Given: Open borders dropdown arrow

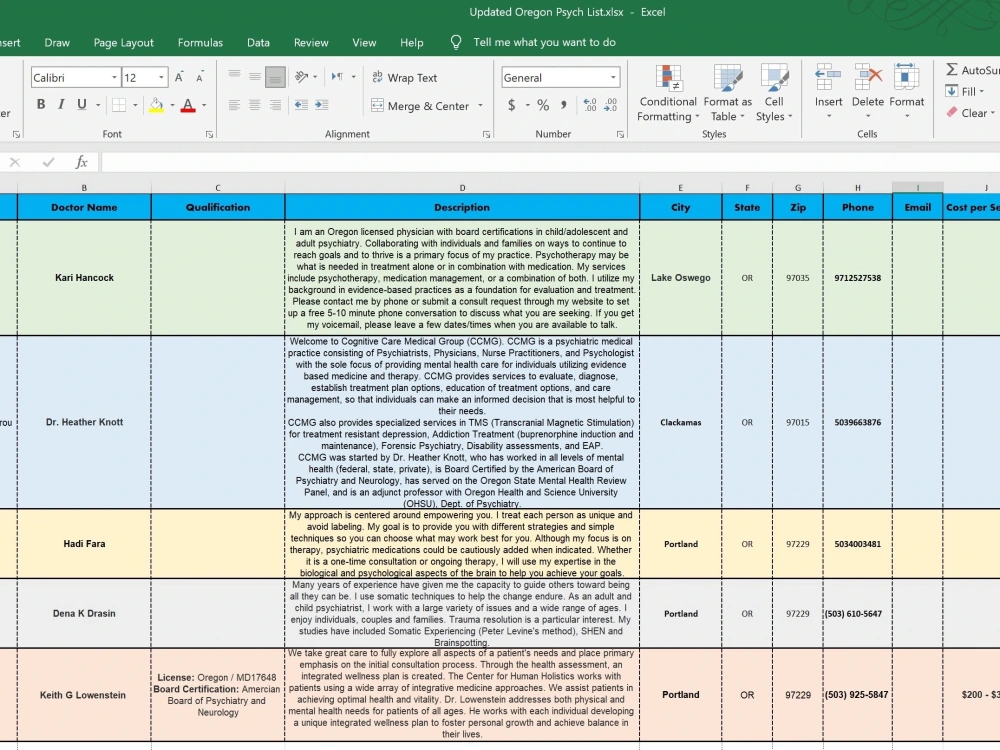Looking at the screenshot, I should [x=135, y=105].
